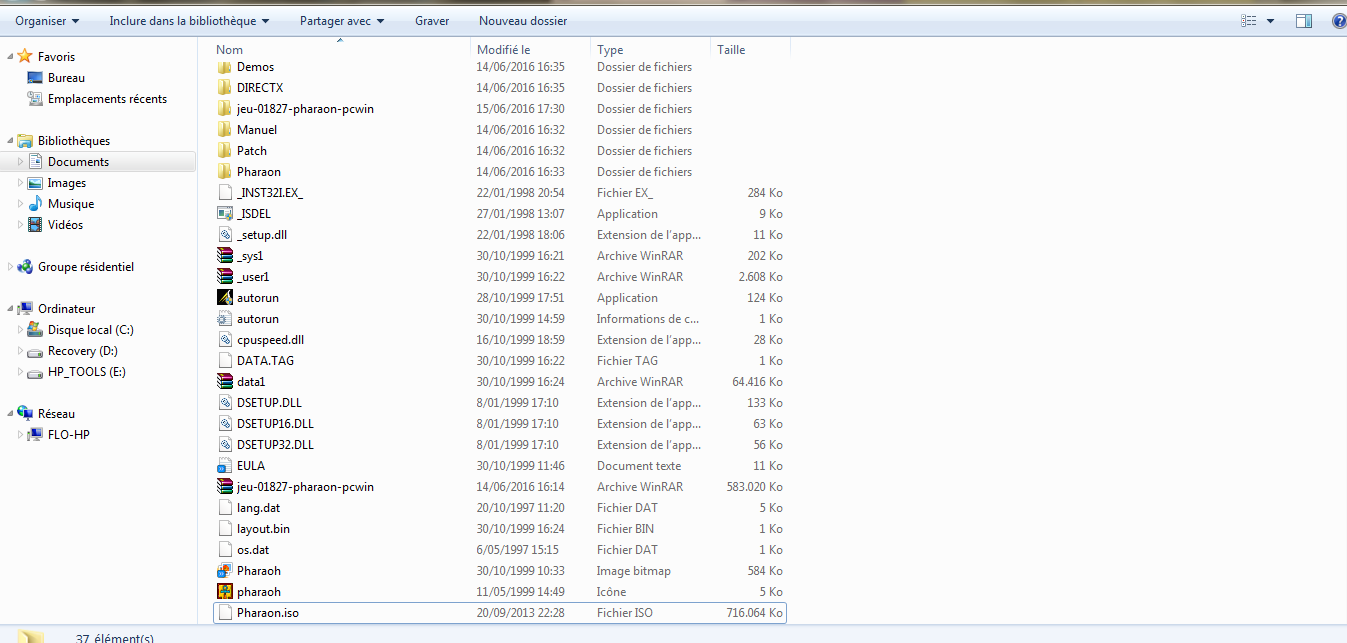Click the Groupe résidentiel icon
Image resolution: width=1347 pixels, height=643 pixels.
coord(25,267)
